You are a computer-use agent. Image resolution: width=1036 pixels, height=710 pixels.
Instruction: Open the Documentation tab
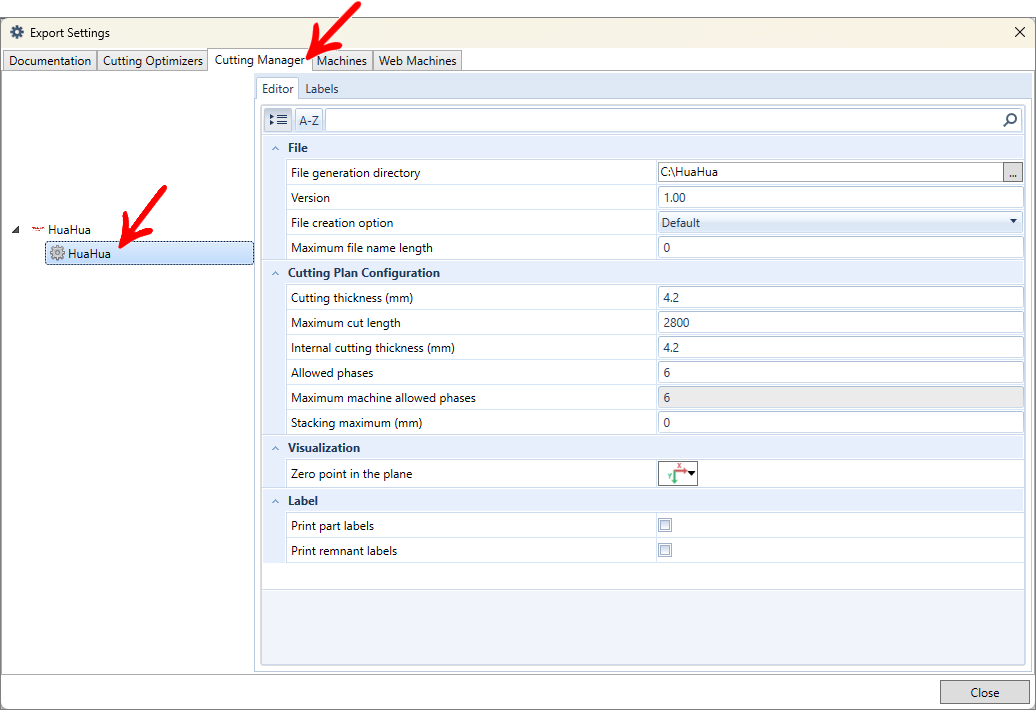50,61
